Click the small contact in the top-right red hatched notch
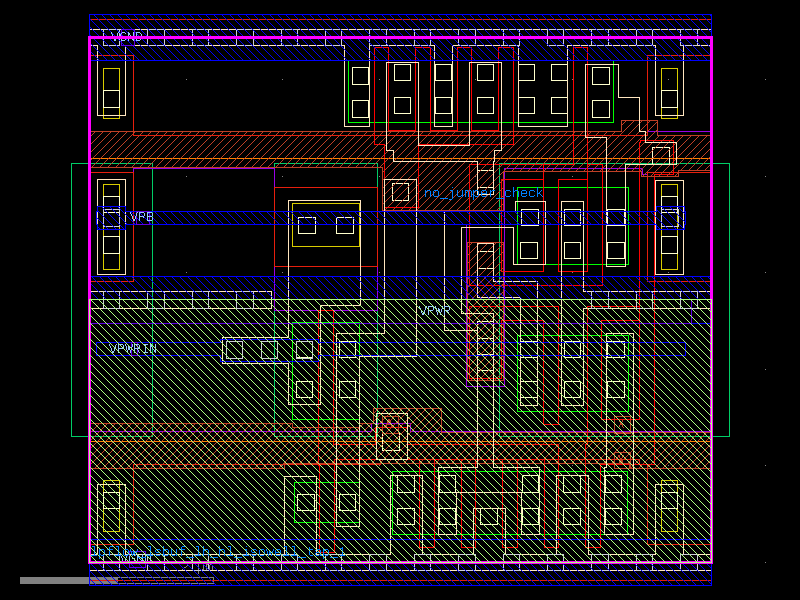This screenshot has height=600, width=800. pyautogui.click(x=660, y=155)
